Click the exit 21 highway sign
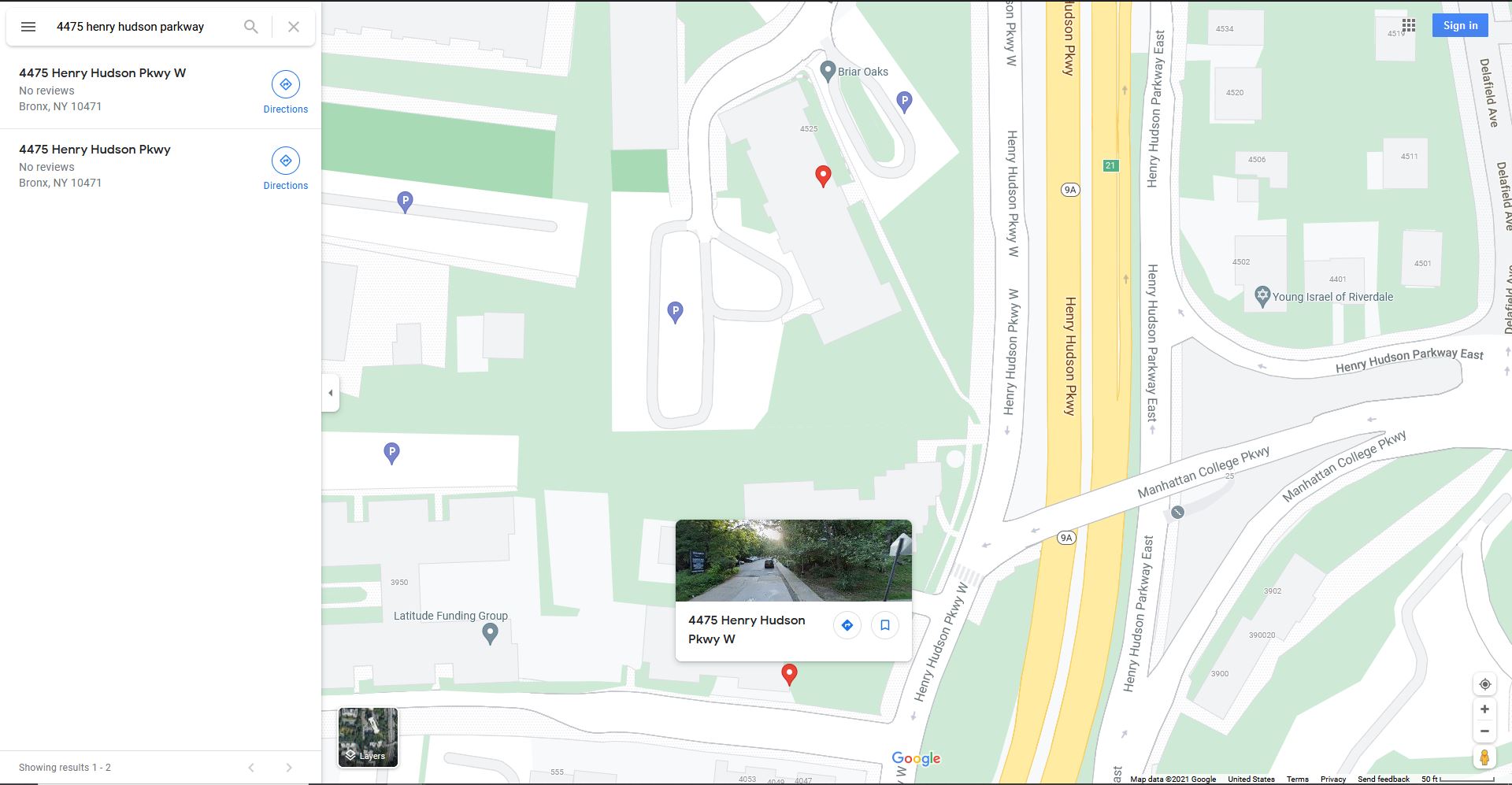Viewport: 1512px width, 785px height. 1110,165
